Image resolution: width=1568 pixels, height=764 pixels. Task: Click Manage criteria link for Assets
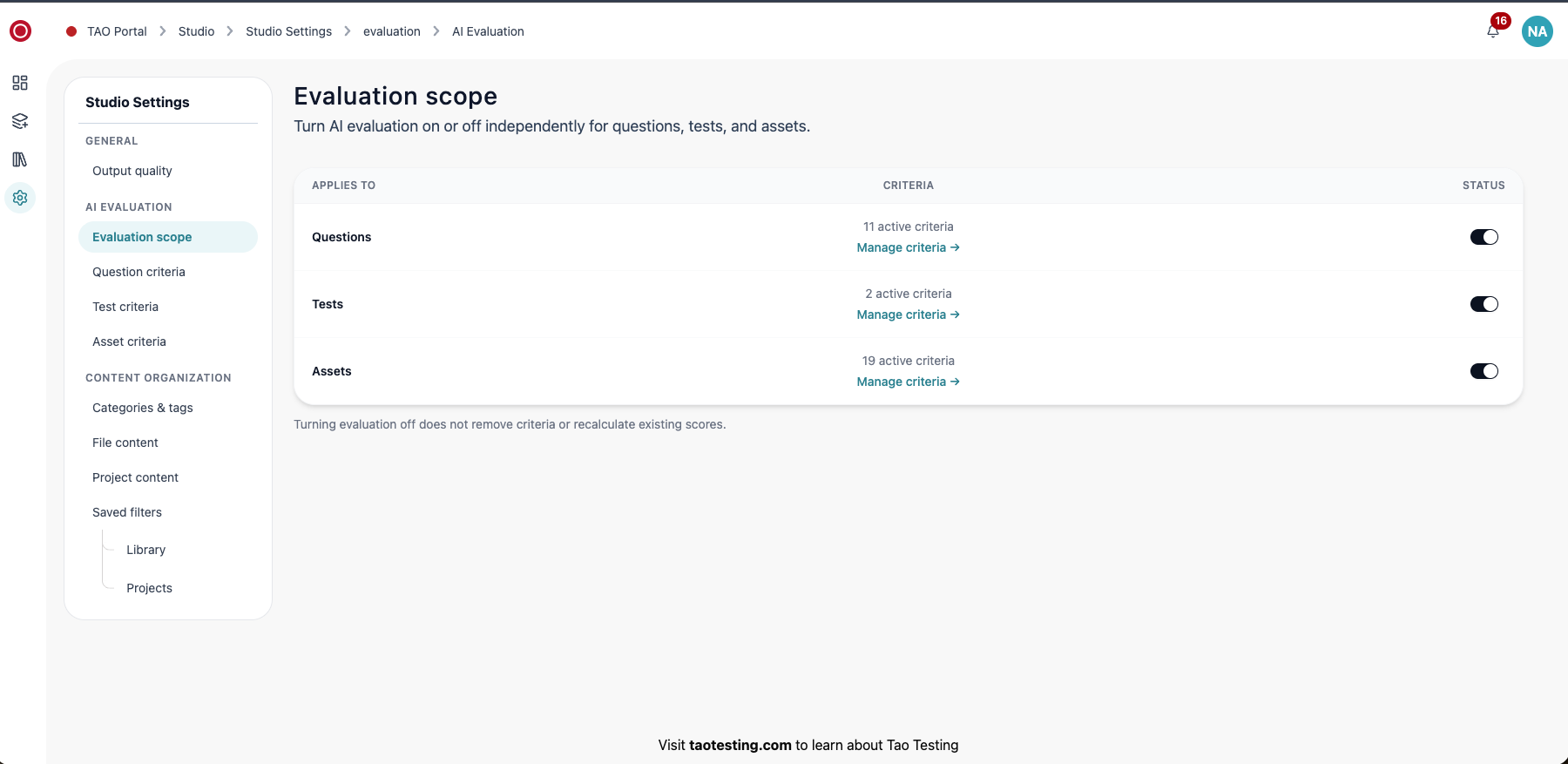pos(909,382)
